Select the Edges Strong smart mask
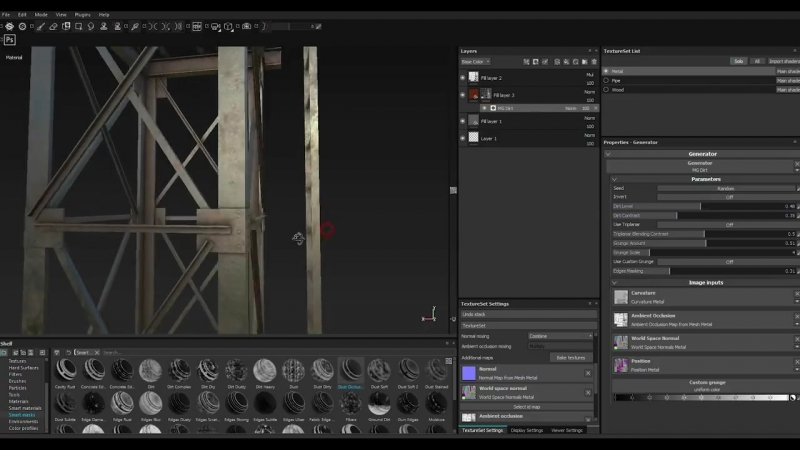The image size is (800, 450). point(236,407)
